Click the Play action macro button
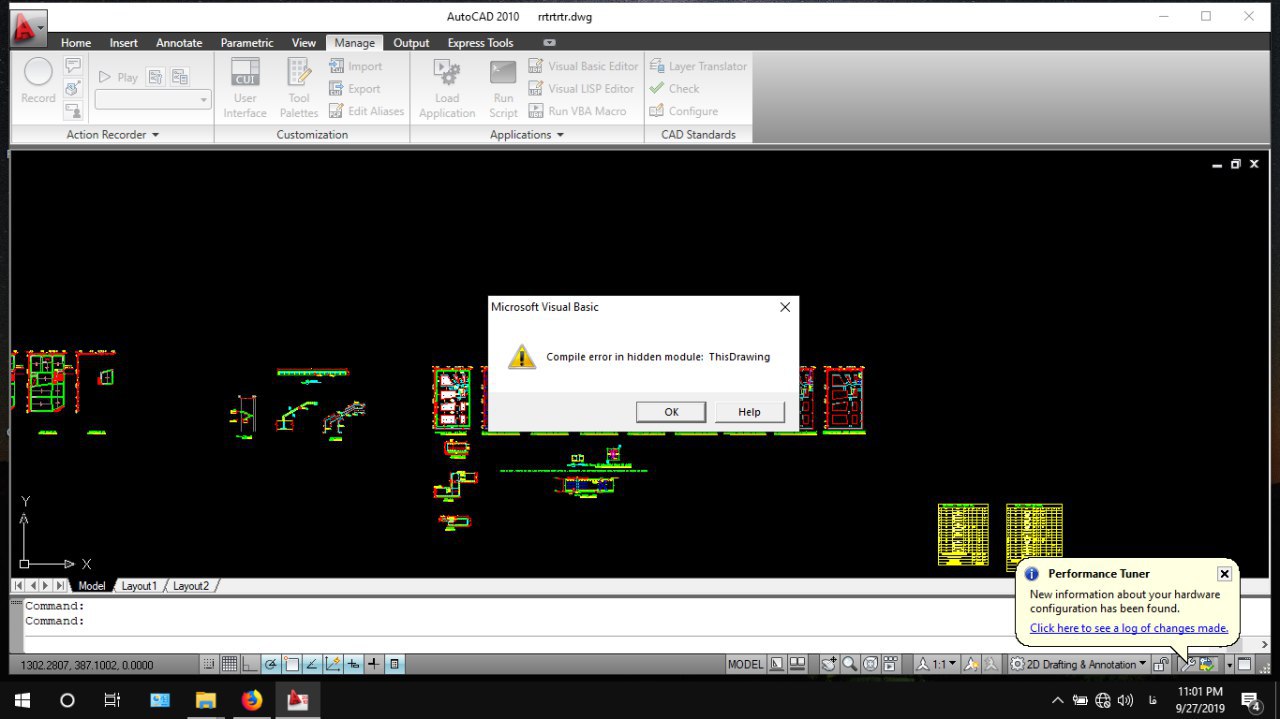Screen dimensions: 1280x719 coord(119,77)
